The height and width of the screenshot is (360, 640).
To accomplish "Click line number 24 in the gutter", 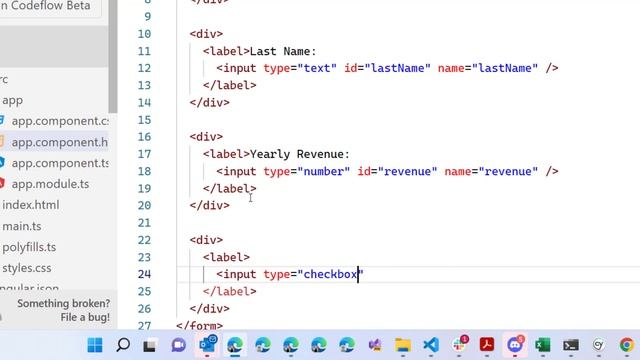I will [144, 274].
